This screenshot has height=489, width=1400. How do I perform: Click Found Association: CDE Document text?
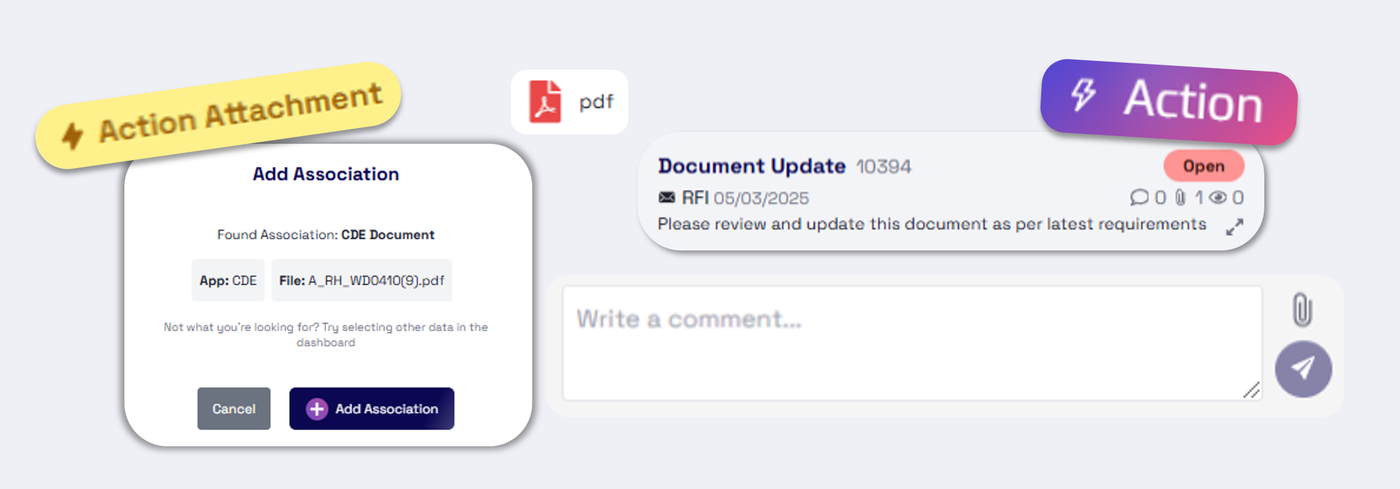[326, 235]
